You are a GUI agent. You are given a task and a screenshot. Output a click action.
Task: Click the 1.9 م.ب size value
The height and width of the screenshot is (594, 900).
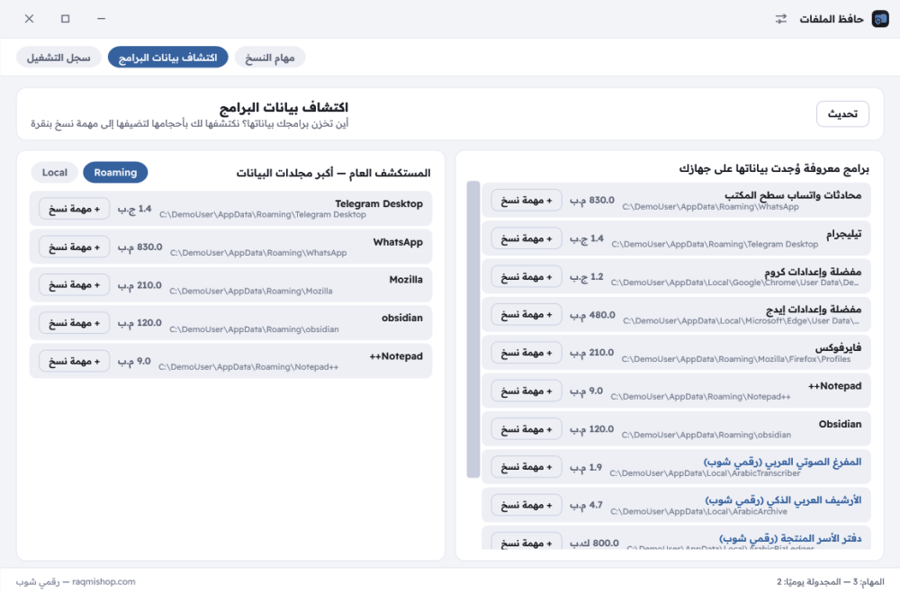click(x=585, y=467)
